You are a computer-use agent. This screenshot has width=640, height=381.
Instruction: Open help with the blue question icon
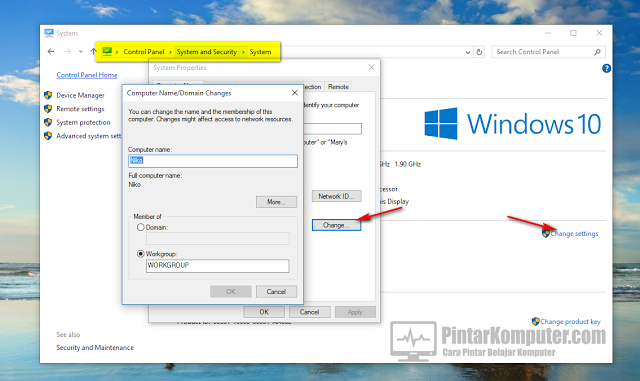click(606, 69)
